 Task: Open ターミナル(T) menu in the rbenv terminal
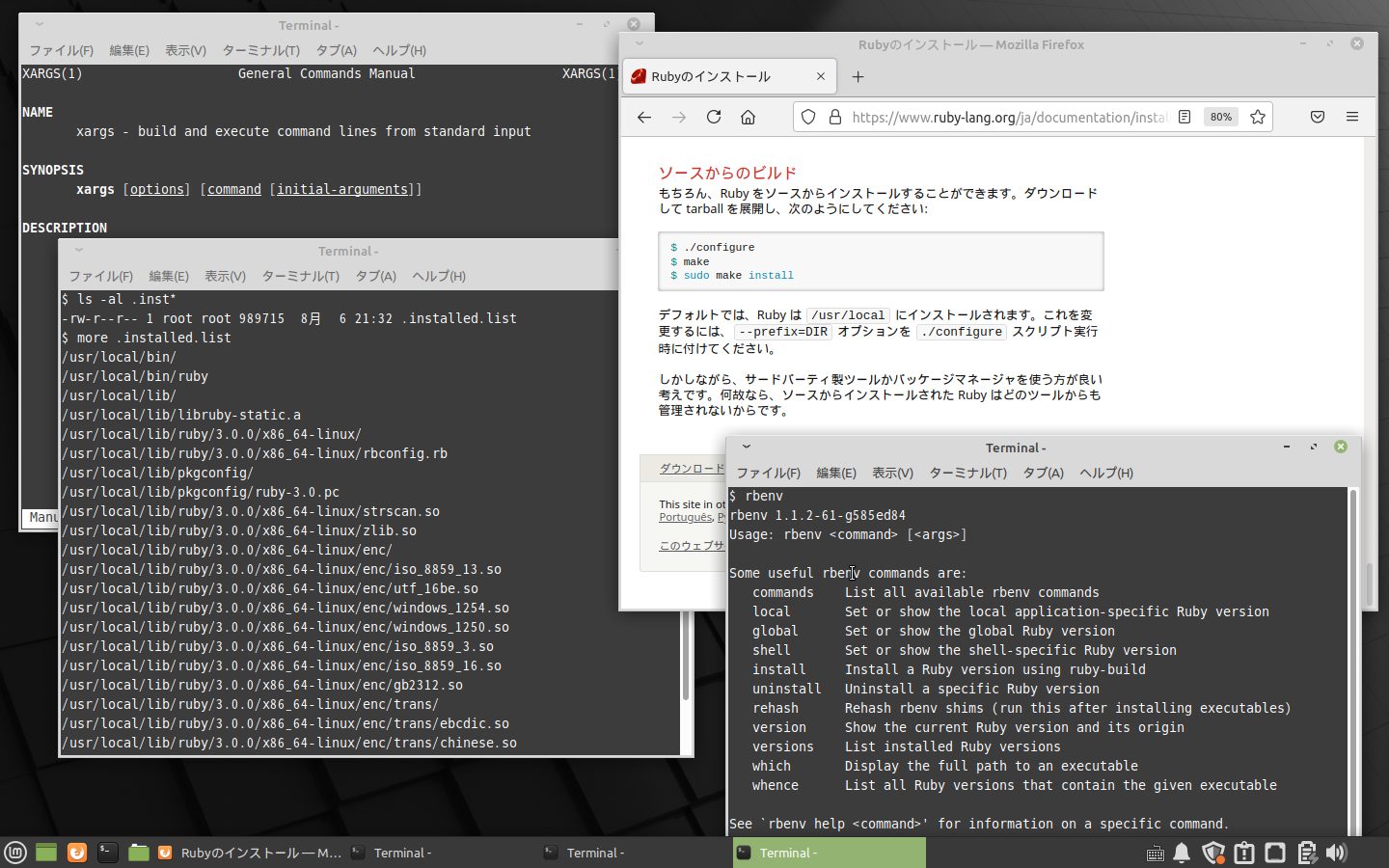[967, 473]
